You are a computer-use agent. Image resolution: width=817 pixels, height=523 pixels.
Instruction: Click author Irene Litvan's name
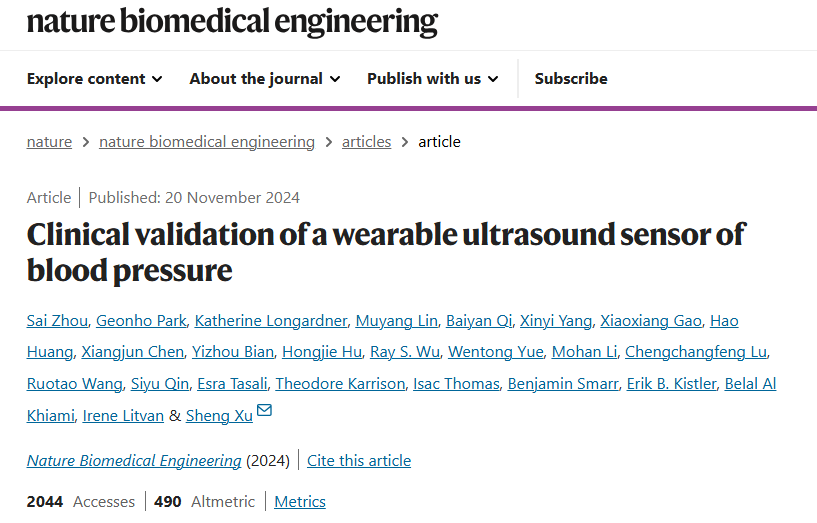tap(123, 416)
